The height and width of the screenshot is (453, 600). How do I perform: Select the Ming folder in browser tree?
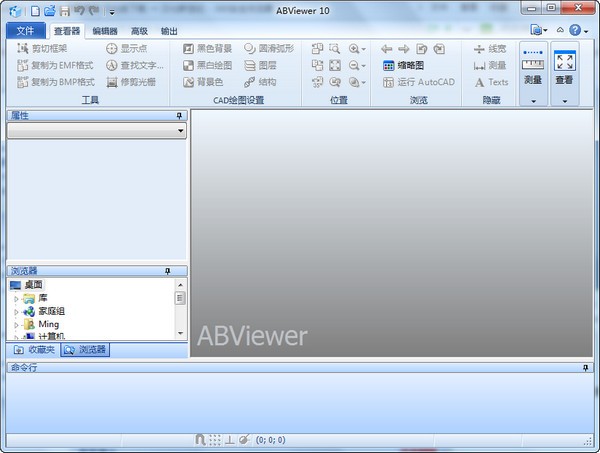pos(48,324)
